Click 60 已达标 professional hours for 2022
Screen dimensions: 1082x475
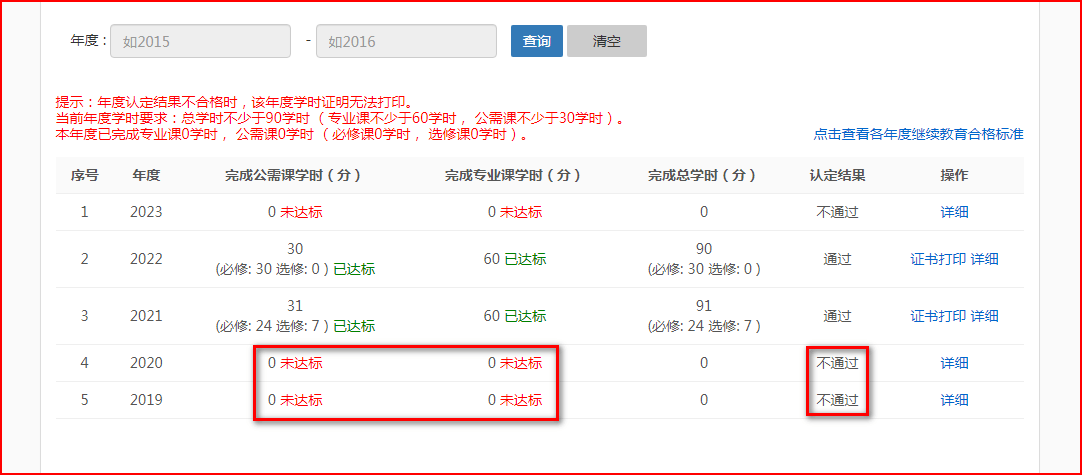(515, 260)
